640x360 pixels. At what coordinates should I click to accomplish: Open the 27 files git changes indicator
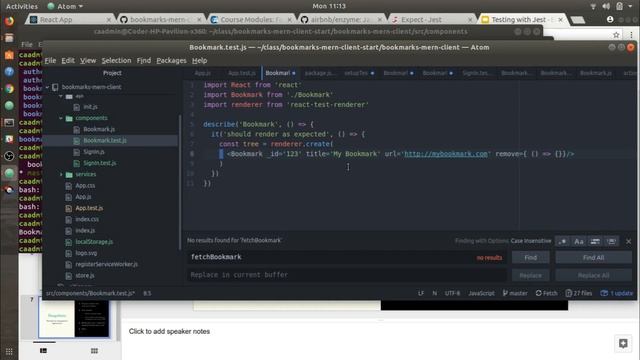(x=579, y=293)
